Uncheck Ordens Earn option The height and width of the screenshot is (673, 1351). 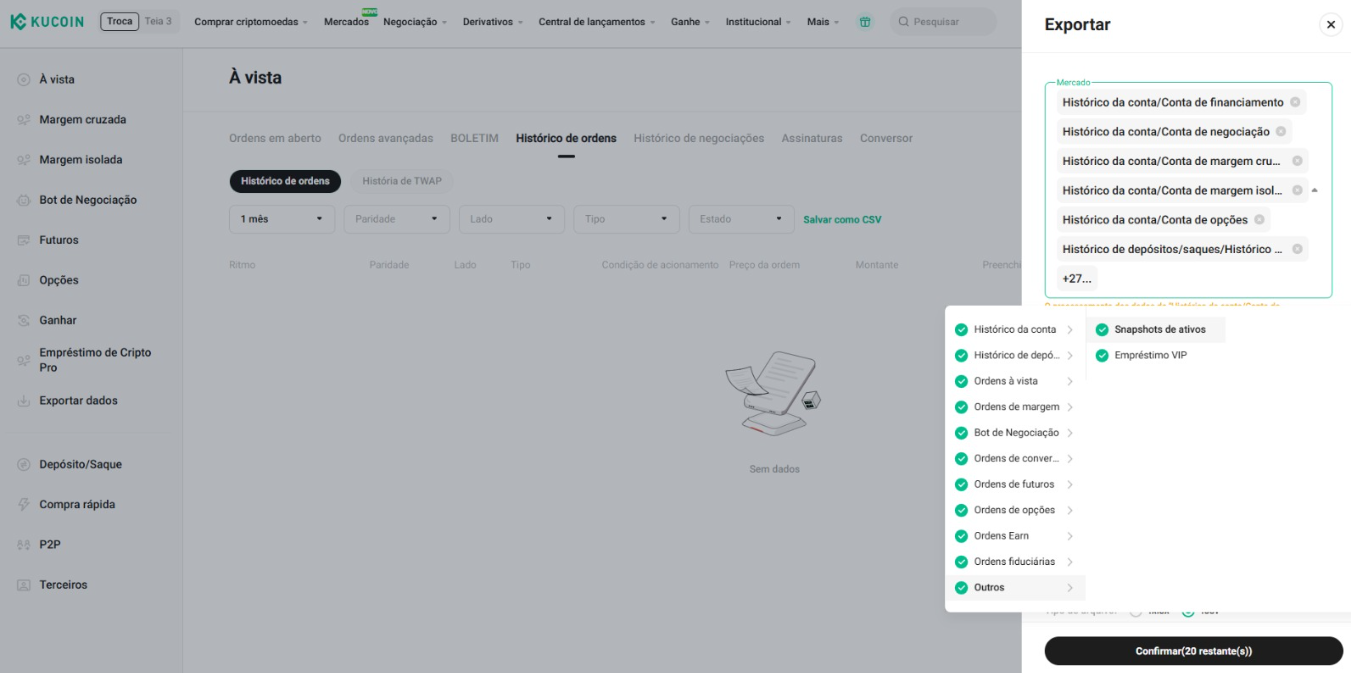(961, 536)
